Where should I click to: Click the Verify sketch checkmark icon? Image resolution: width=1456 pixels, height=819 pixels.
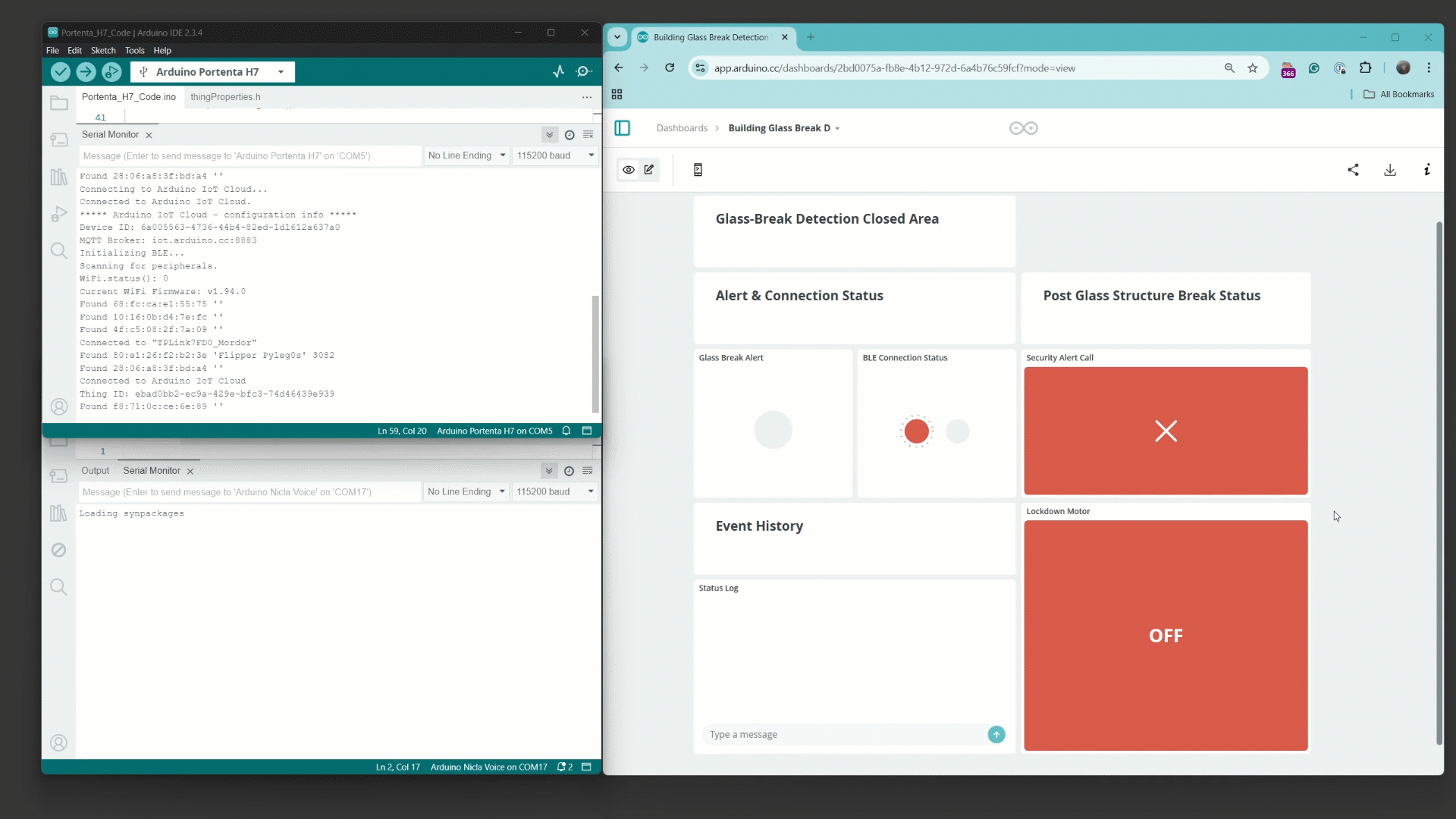pyautogui.click(x=61, y=71)
